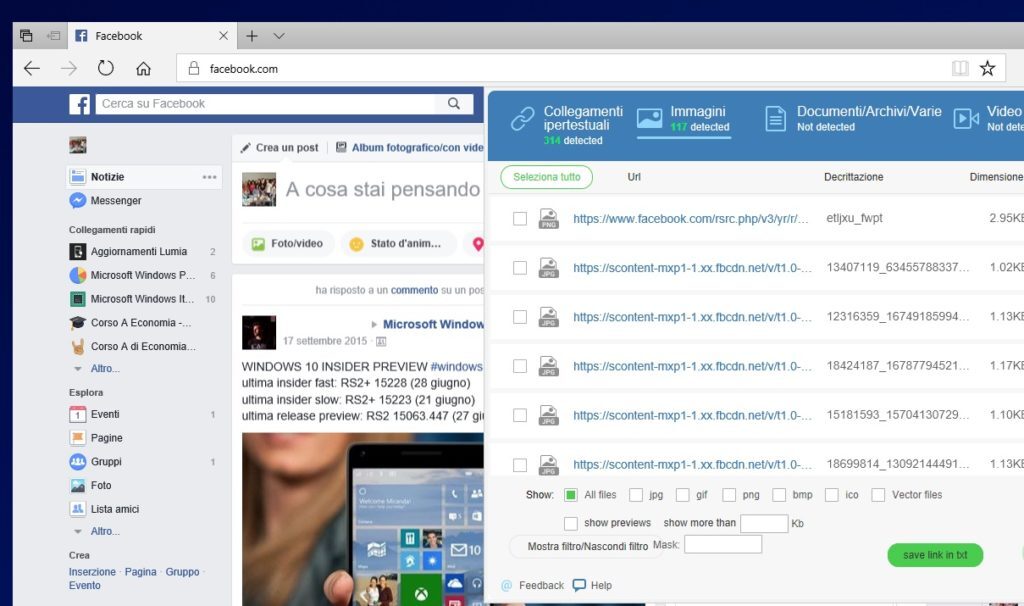This screenshot has width=1024, height=606.
Task: Check the box for the 12316359_16749185994 row
Action: click(x=520, y=317)
